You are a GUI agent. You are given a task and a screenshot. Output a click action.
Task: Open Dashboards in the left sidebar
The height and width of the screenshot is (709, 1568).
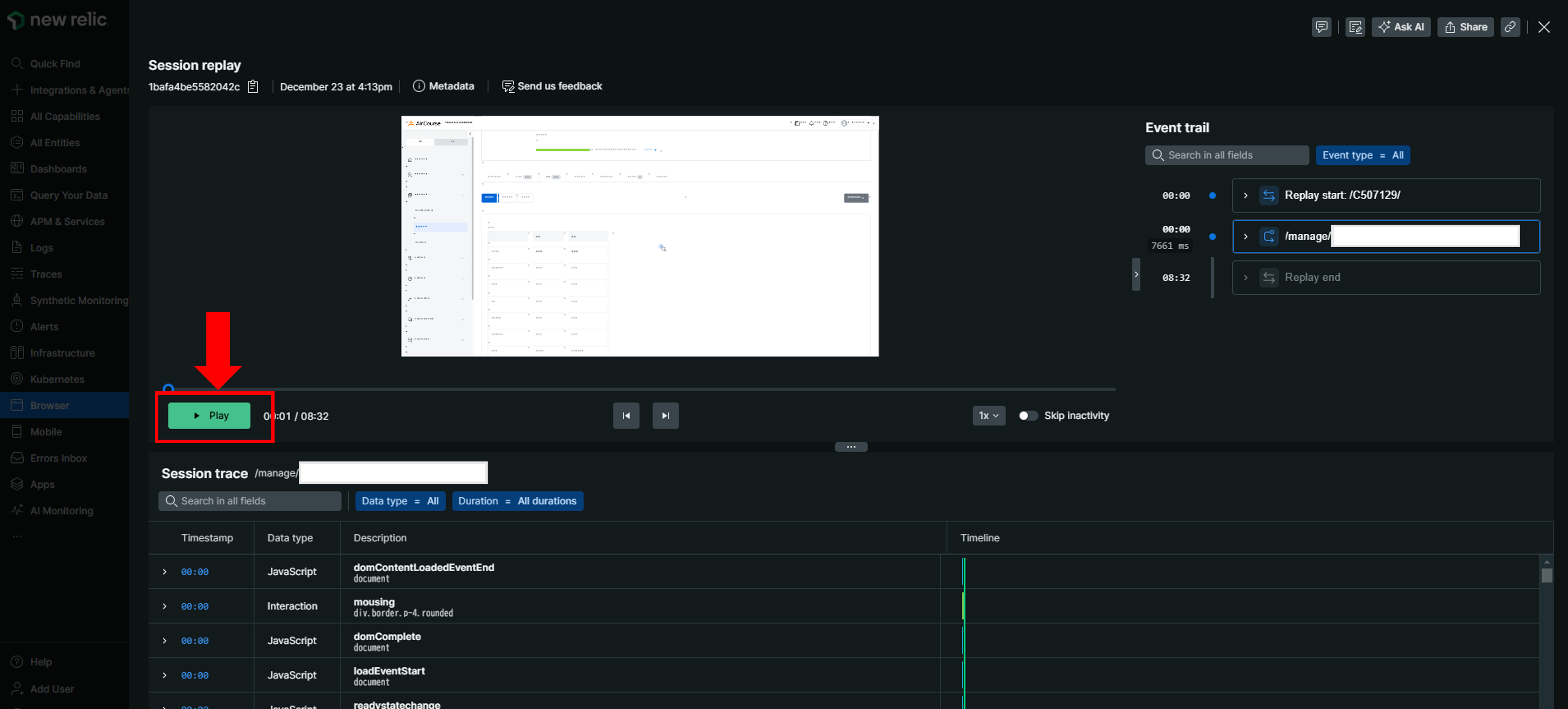click(58, 169)
